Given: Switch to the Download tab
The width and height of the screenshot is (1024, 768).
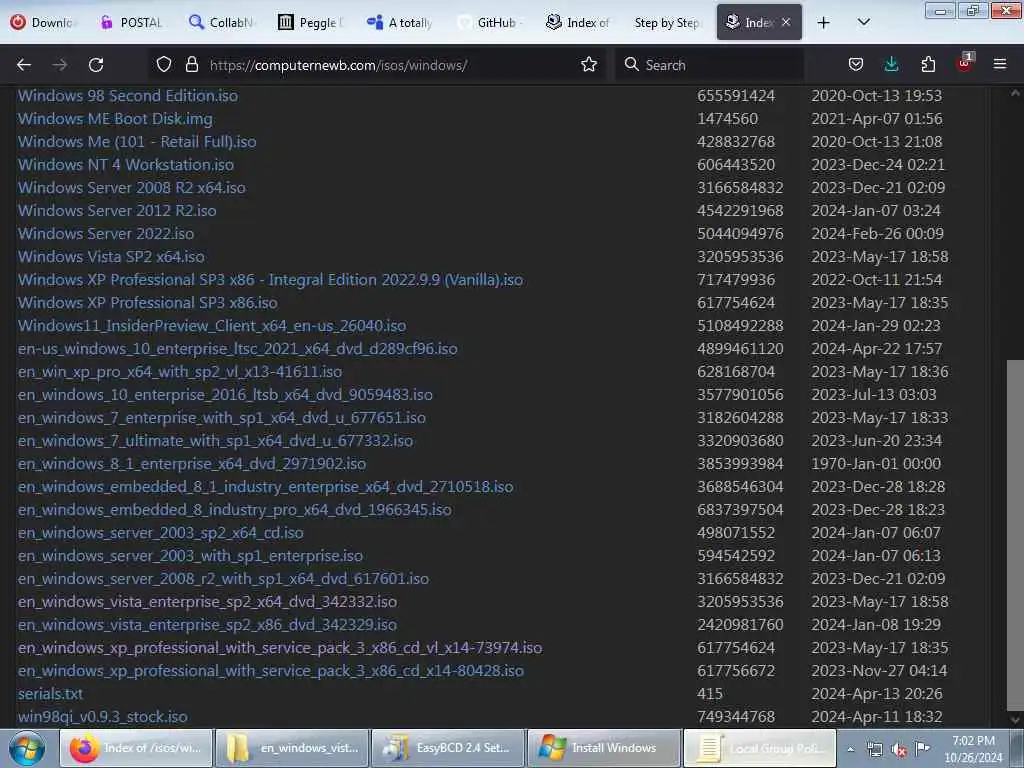Looking at the screenshot, I should click(x=44, y=22).
